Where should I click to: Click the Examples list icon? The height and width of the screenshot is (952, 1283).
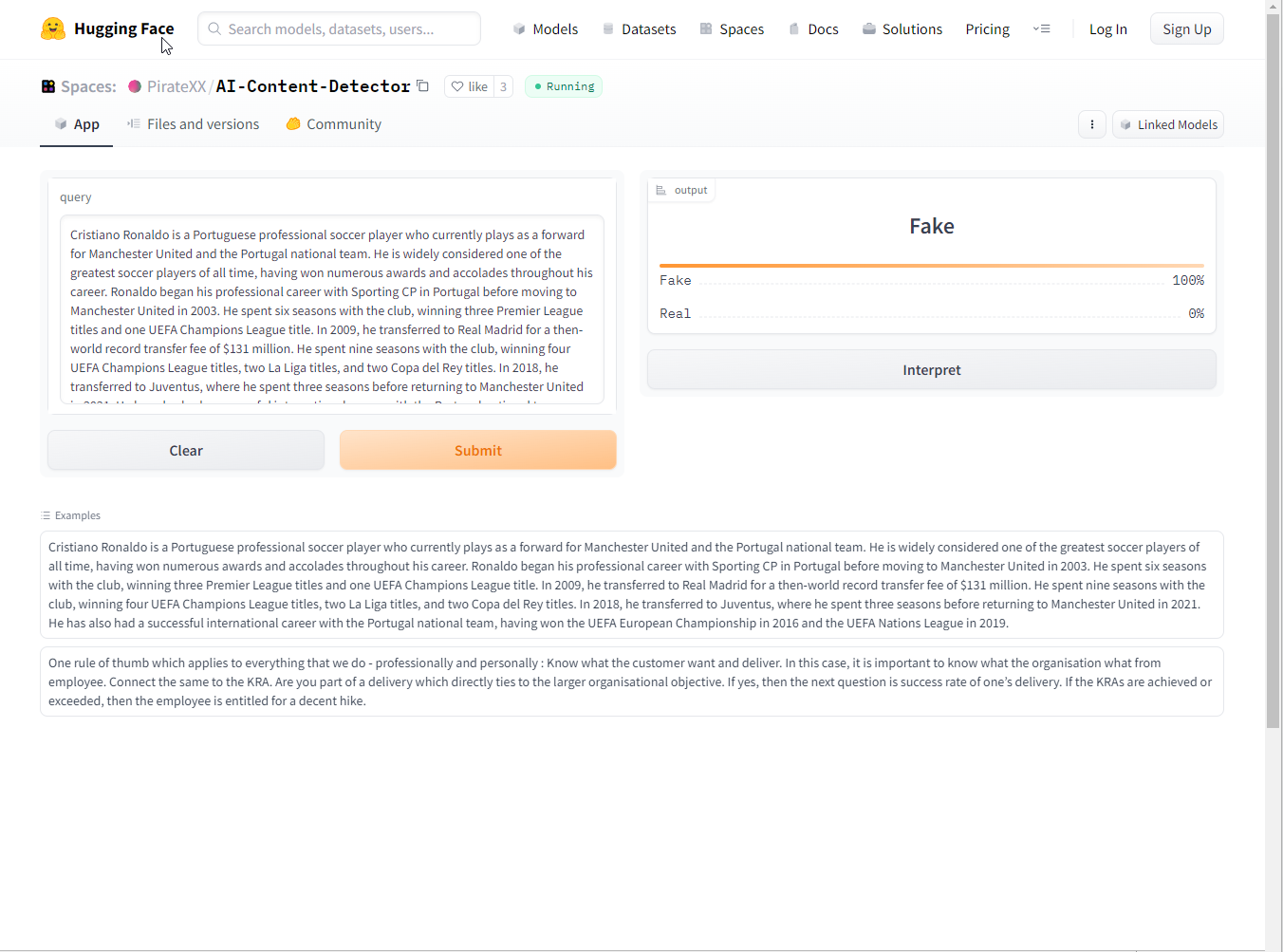pyautogui.click(x=46, y=515)
